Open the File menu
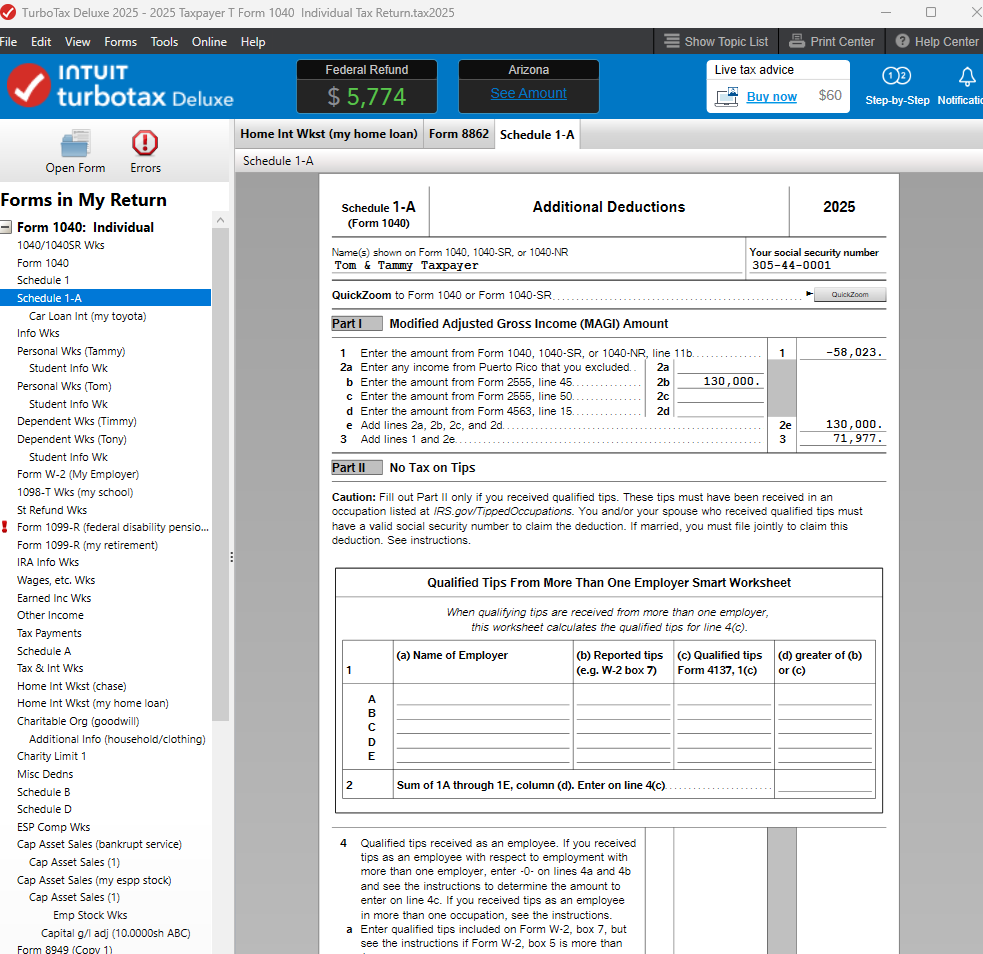Viewport: 983px width, 954px height. click(x=8, y=41)
